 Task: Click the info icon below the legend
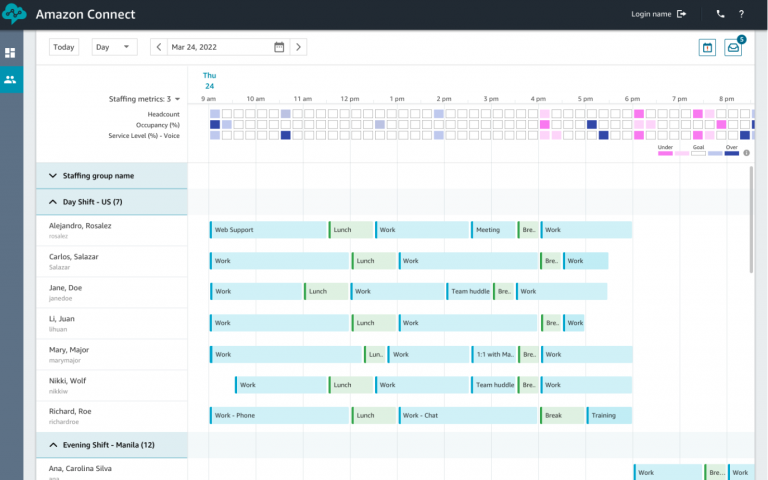(746, 153)
